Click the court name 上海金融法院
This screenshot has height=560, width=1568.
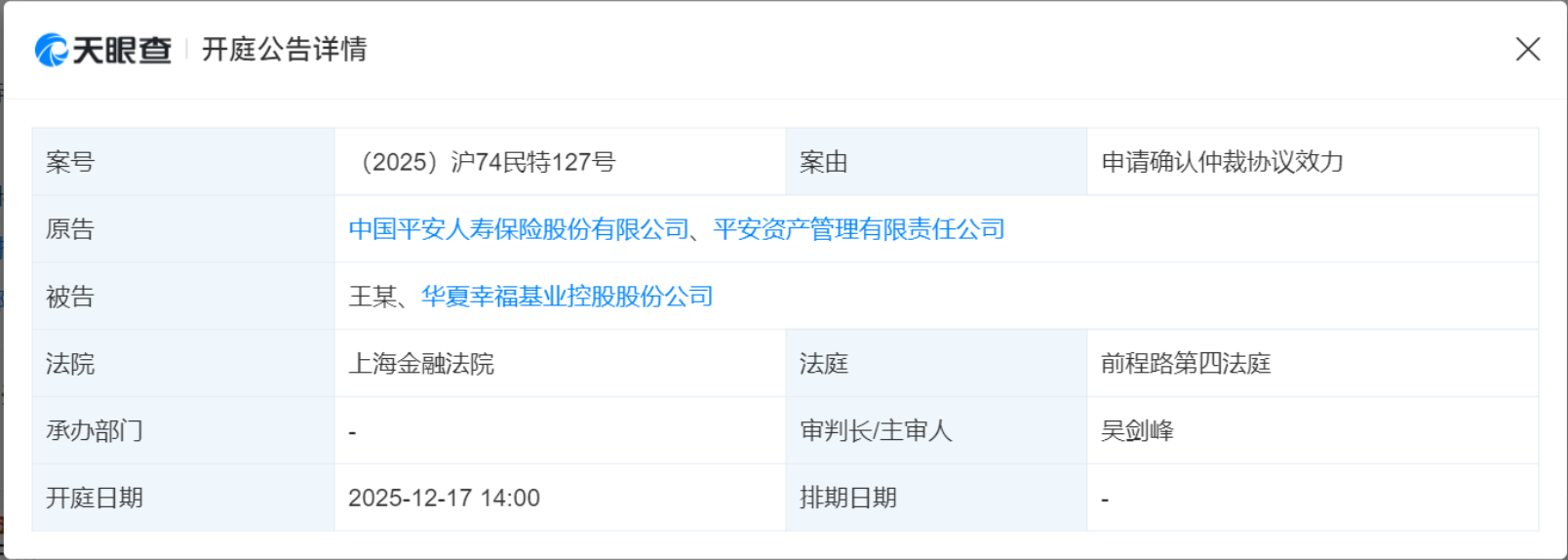(421, 364)
